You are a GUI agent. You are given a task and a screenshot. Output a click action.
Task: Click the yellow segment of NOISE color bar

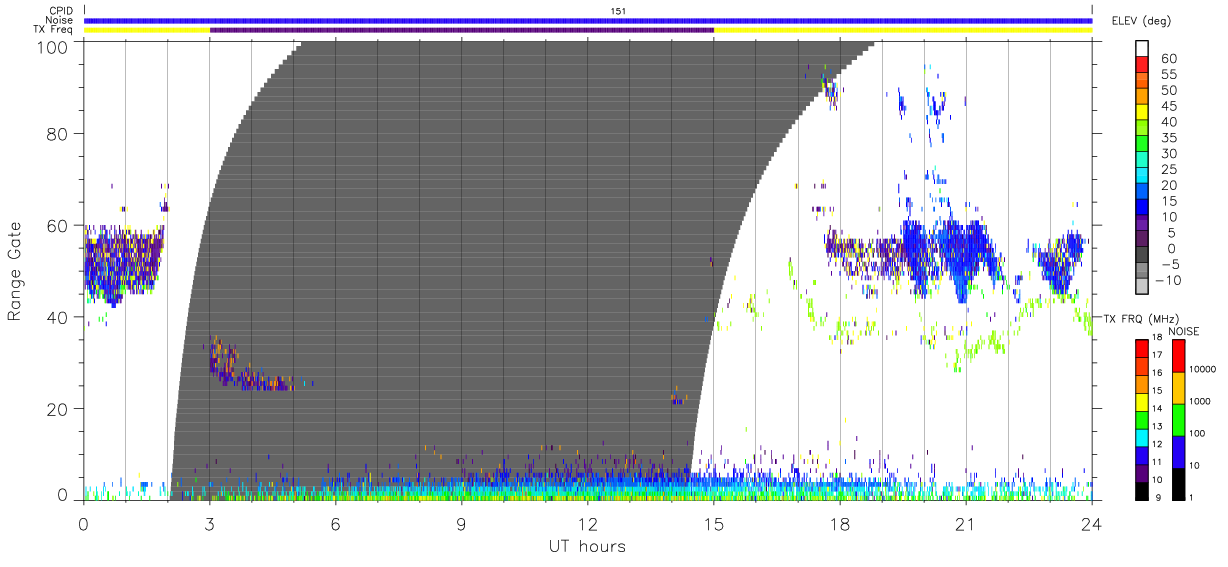(x=1178, y=388)
